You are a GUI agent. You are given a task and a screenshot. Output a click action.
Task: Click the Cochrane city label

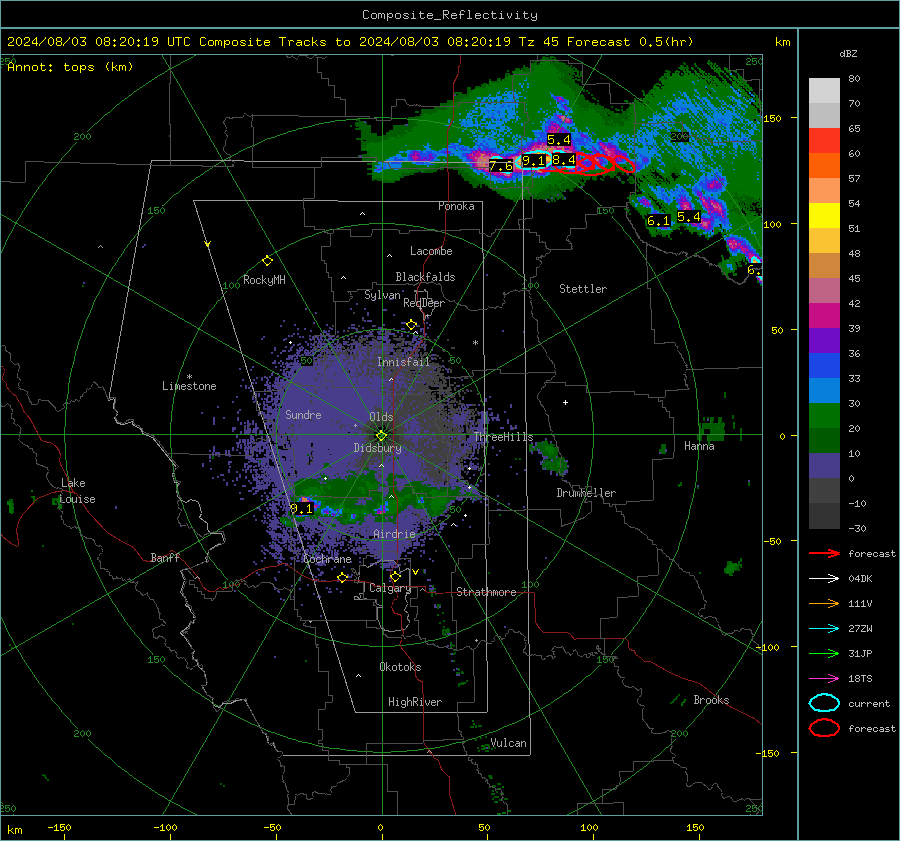(327, 559)
